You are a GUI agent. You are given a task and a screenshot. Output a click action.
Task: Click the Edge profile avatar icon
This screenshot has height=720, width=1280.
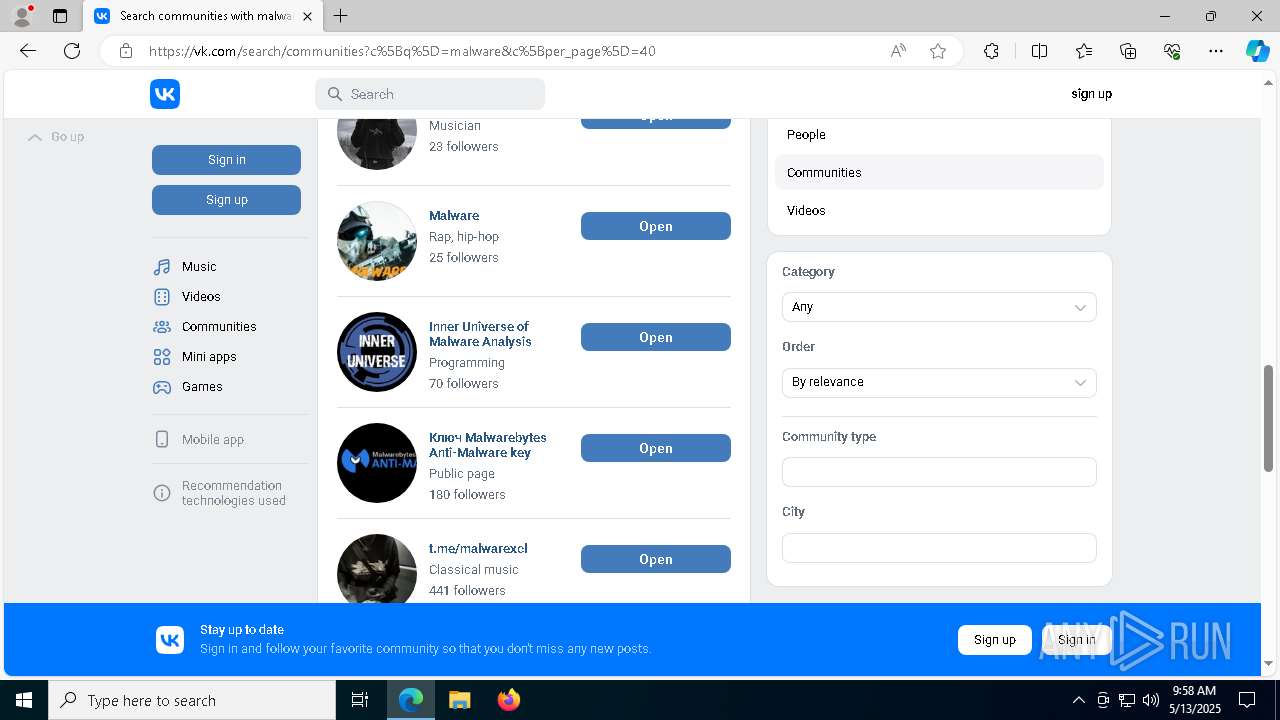(22, 16)
